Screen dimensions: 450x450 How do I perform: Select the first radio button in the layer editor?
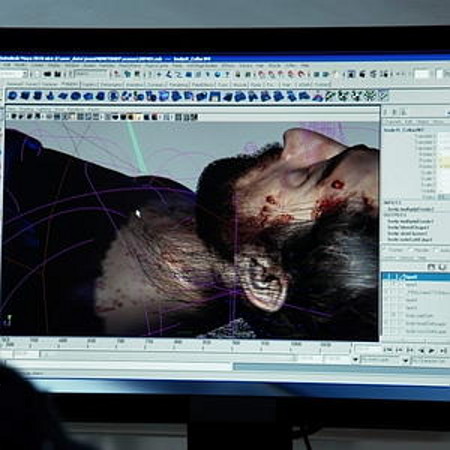pyautogui.click(x=383, y=249)
